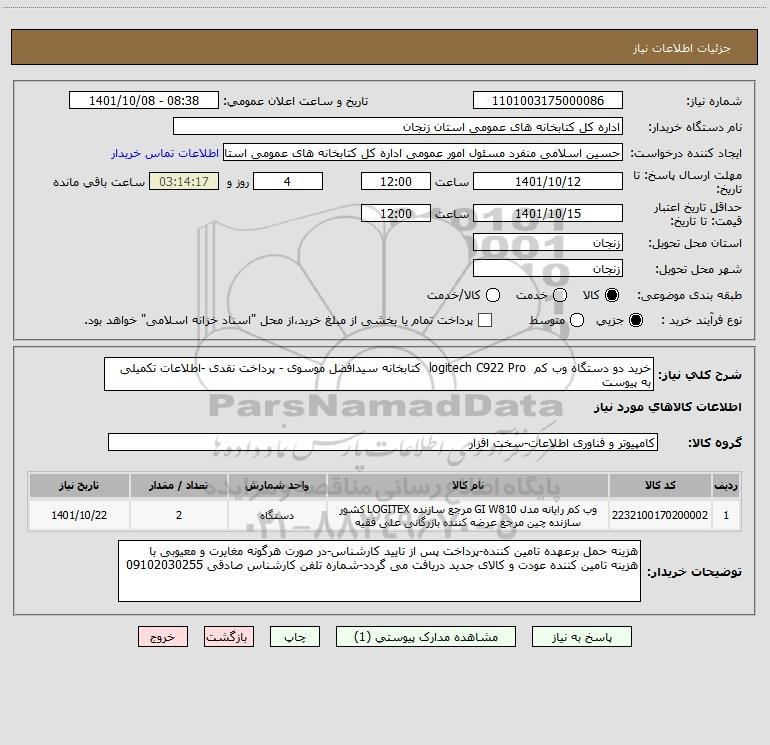
Task: Click the webcam product name cell
Action: tap(468, 515)
